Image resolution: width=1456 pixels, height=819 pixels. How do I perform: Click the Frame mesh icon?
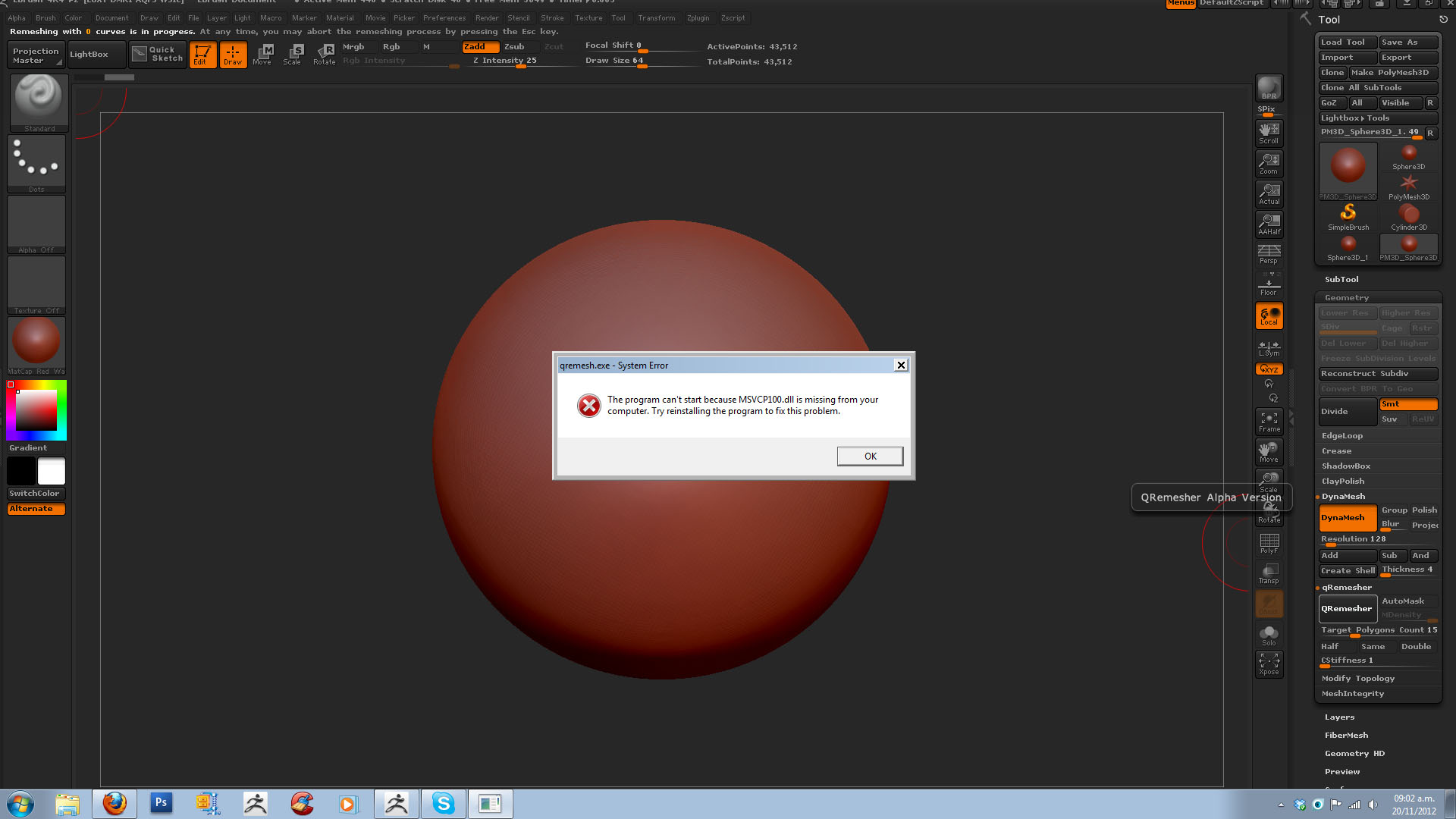(1269, 422)
